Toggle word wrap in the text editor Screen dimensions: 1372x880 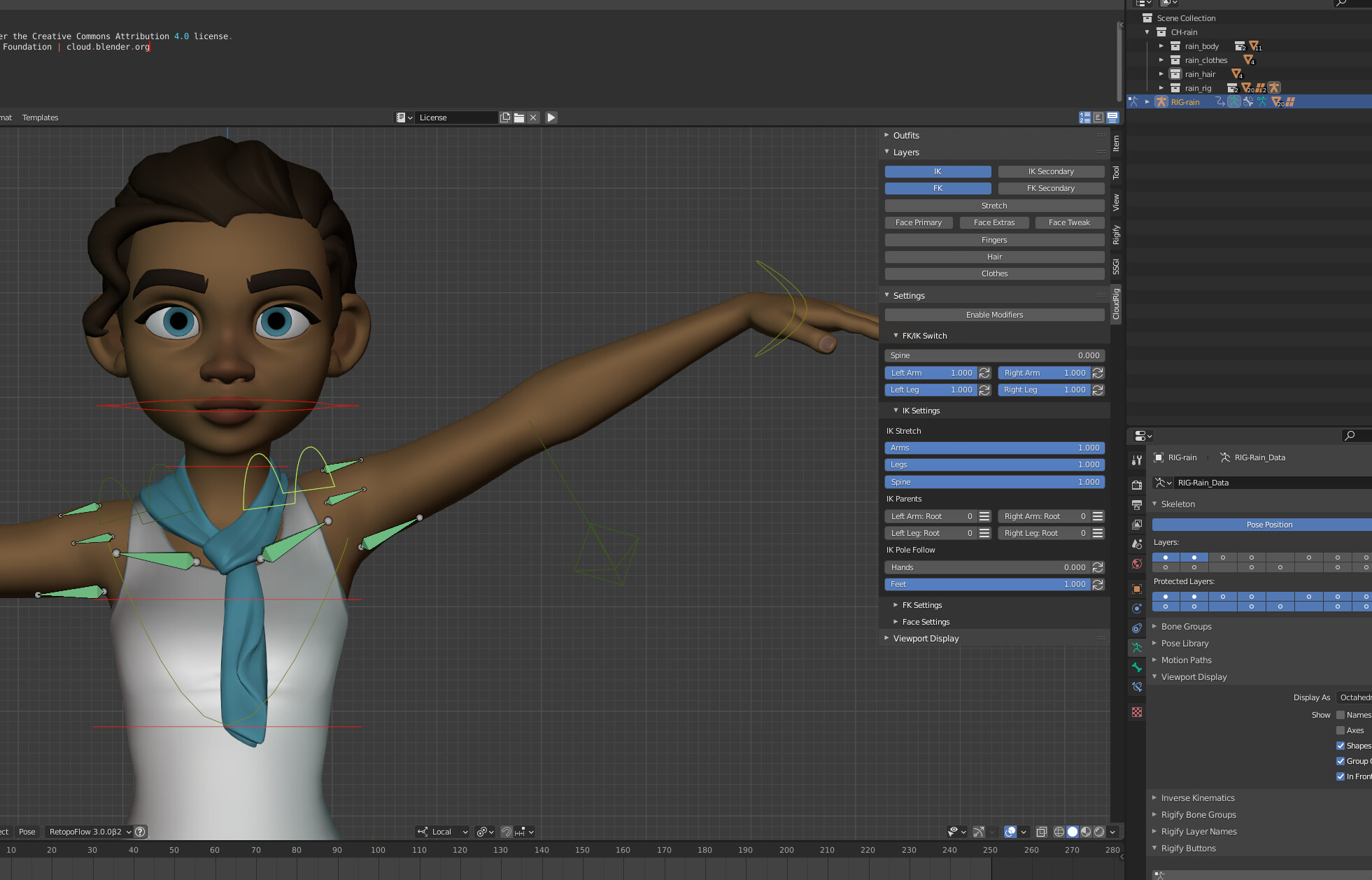[1098, 118]
